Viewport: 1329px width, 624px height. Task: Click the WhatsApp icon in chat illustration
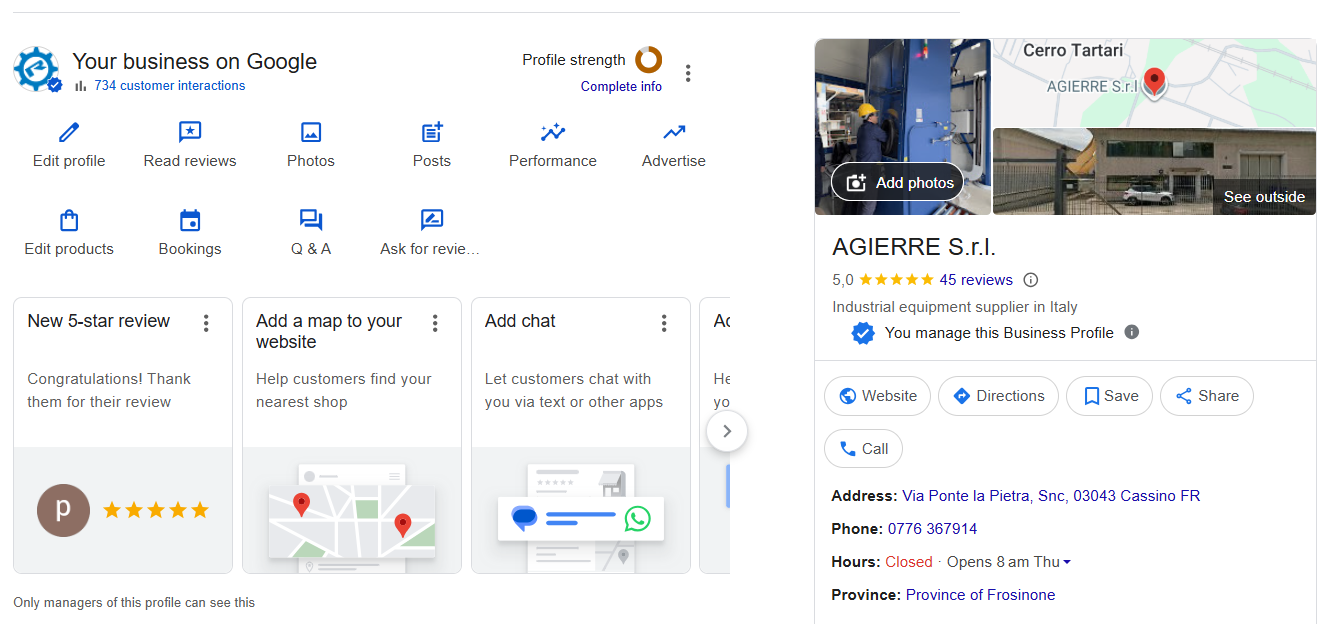pyautogui.click(x=637, y=518)
